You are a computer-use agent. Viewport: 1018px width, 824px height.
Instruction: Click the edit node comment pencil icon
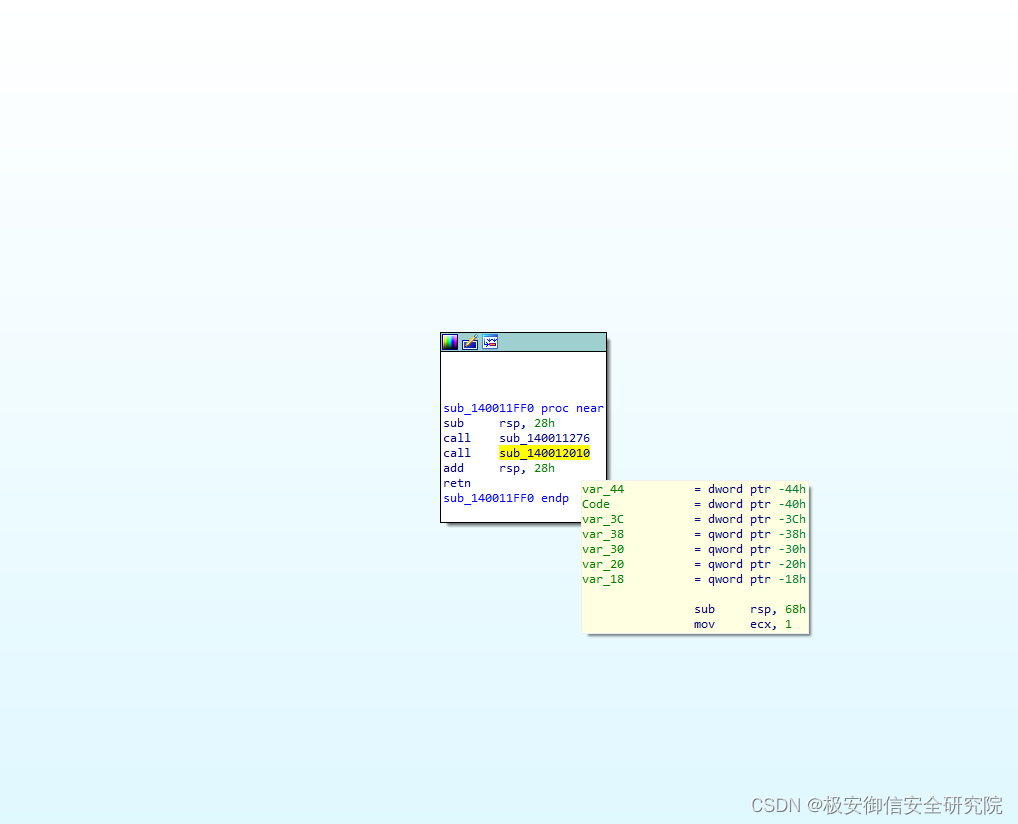470,342
